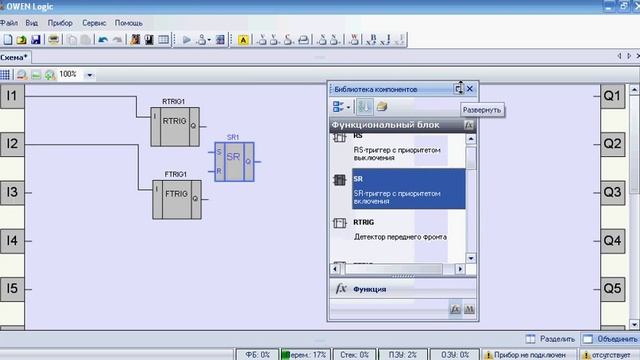640x360 pixels.
Task: Close the Библиотека компонентов panel
Action: [470, 89]
